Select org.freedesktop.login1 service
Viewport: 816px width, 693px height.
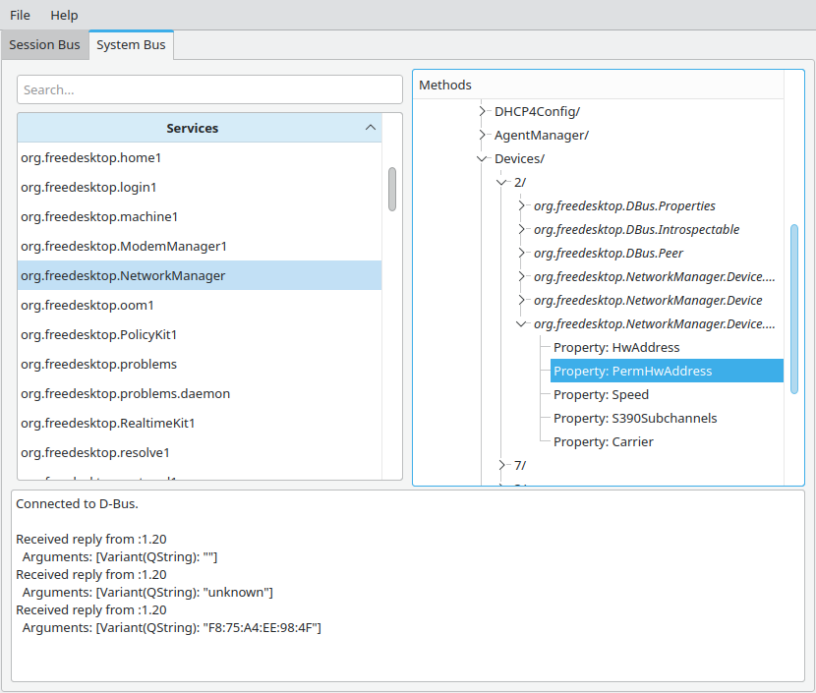coord(89,187)
